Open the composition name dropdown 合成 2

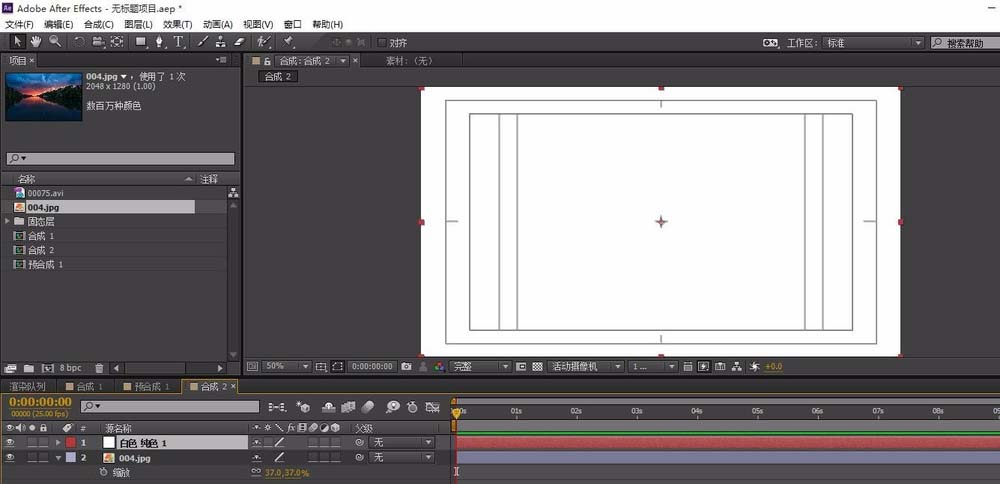click(343, 61)
